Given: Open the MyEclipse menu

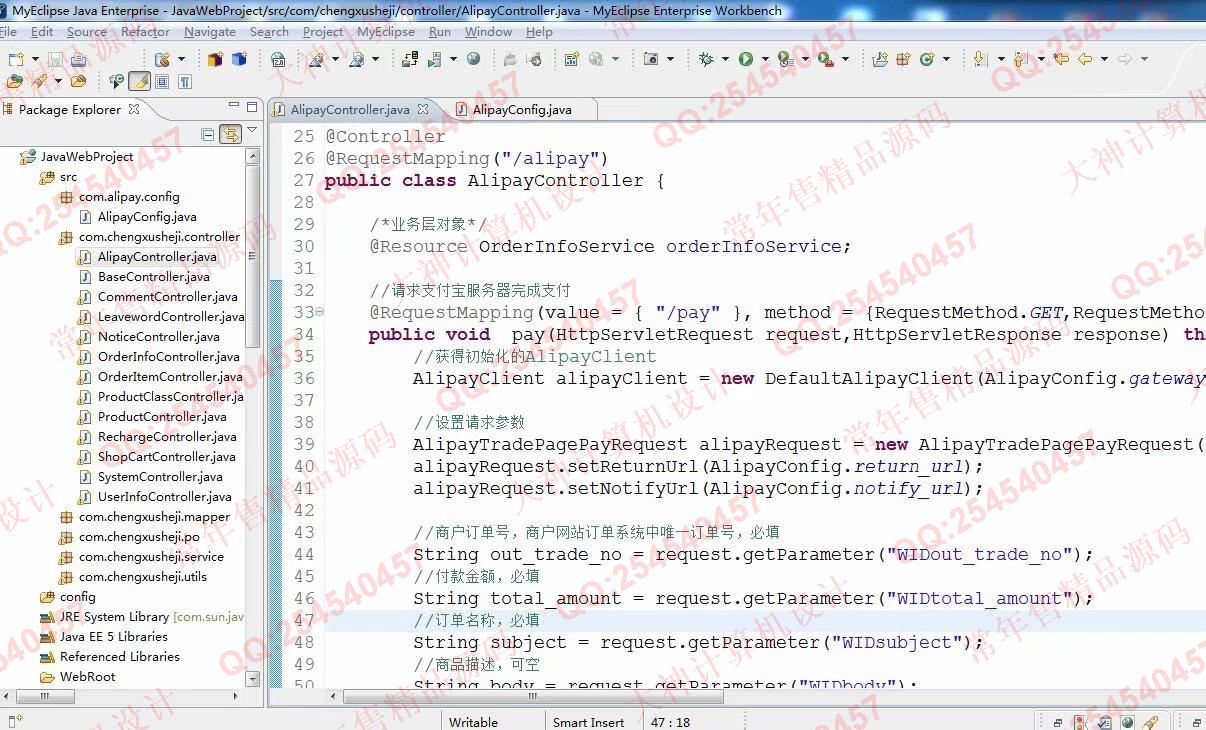Looking at the screenshot, I should pos(386,32).
